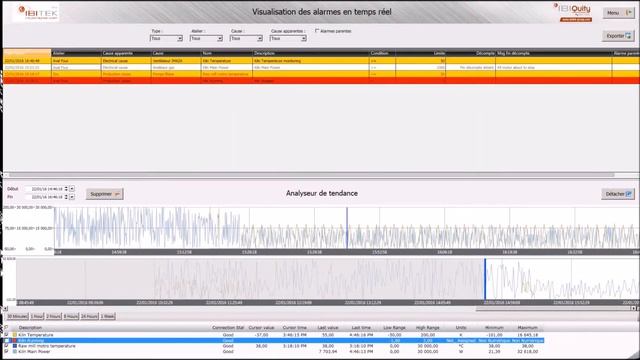Select the Kiln Main Power trend row text
Image resolution: width=640 pixels, height=360 pixels.
coord(34,351)
